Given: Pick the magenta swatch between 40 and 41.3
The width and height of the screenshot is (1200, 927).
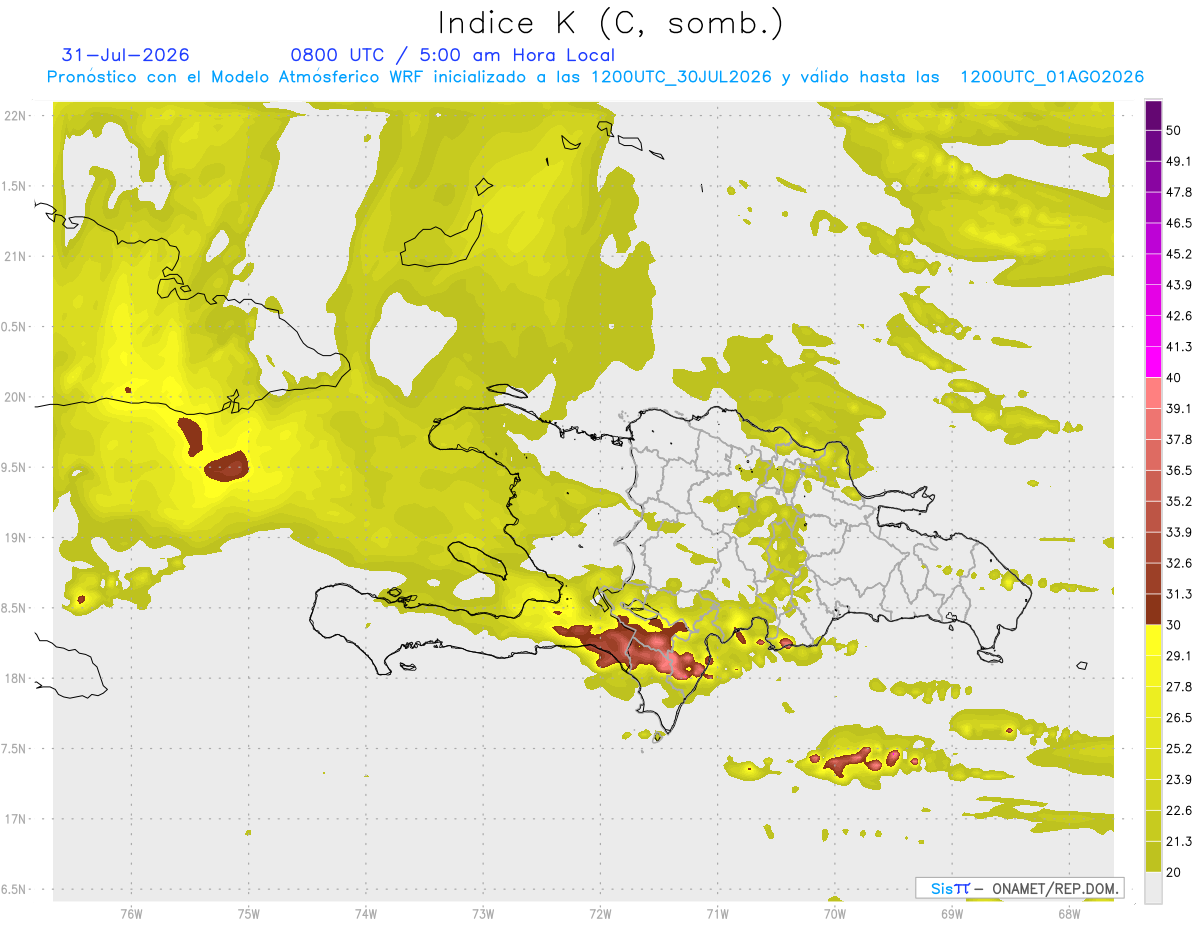Looking at the screenshot, I should tap(1153, 362).
